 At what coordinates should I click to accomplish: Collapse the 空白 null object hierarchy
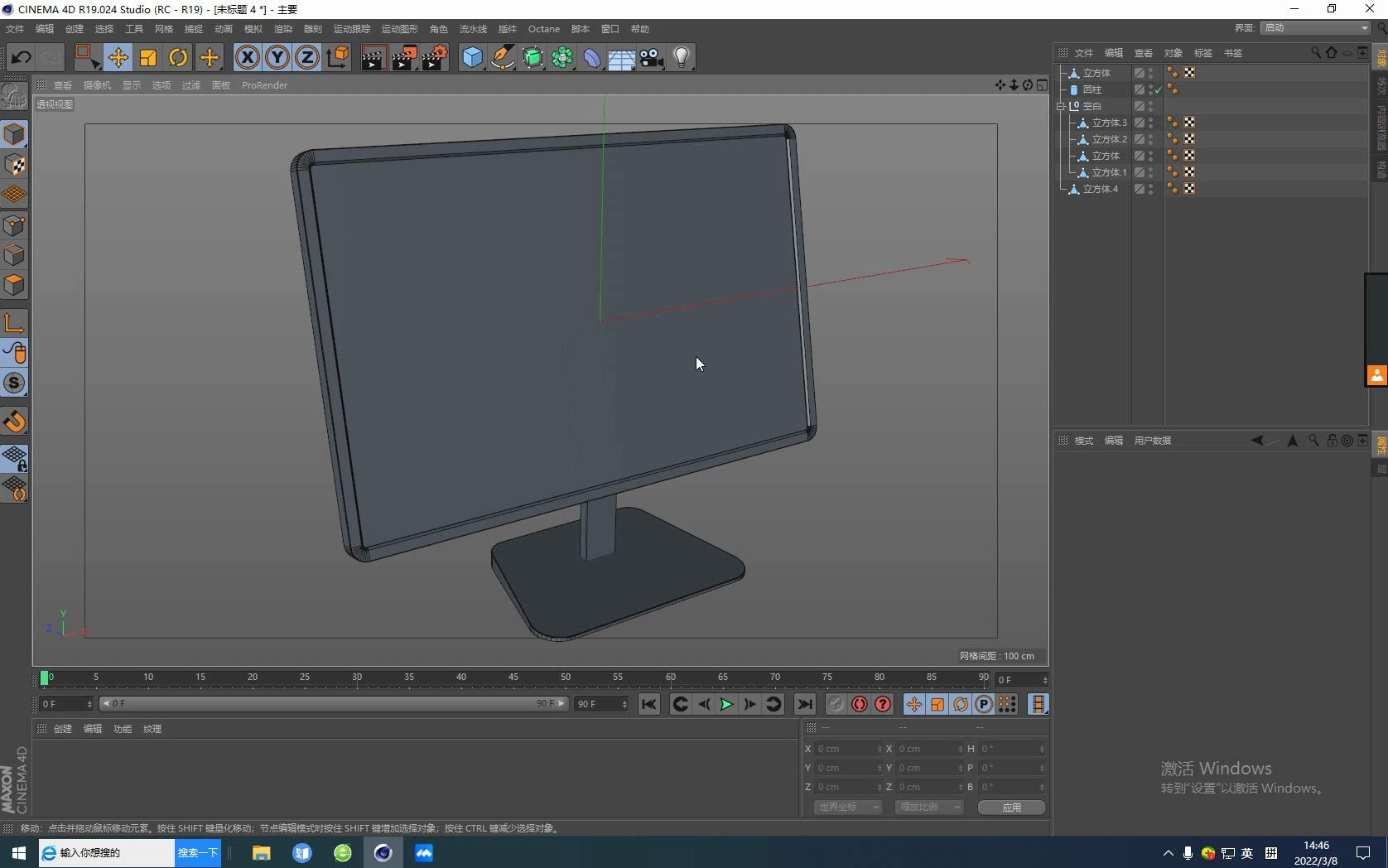coord(1061,106)
